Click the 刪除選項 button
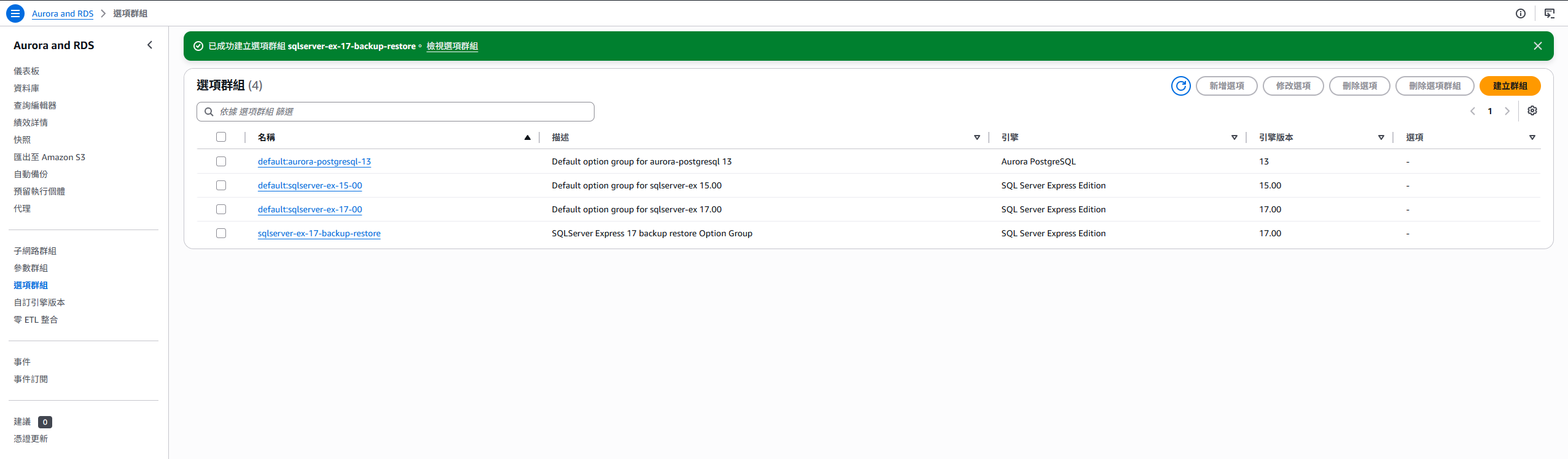This screenshot has height=459, width=1568. pos(1359,86)
